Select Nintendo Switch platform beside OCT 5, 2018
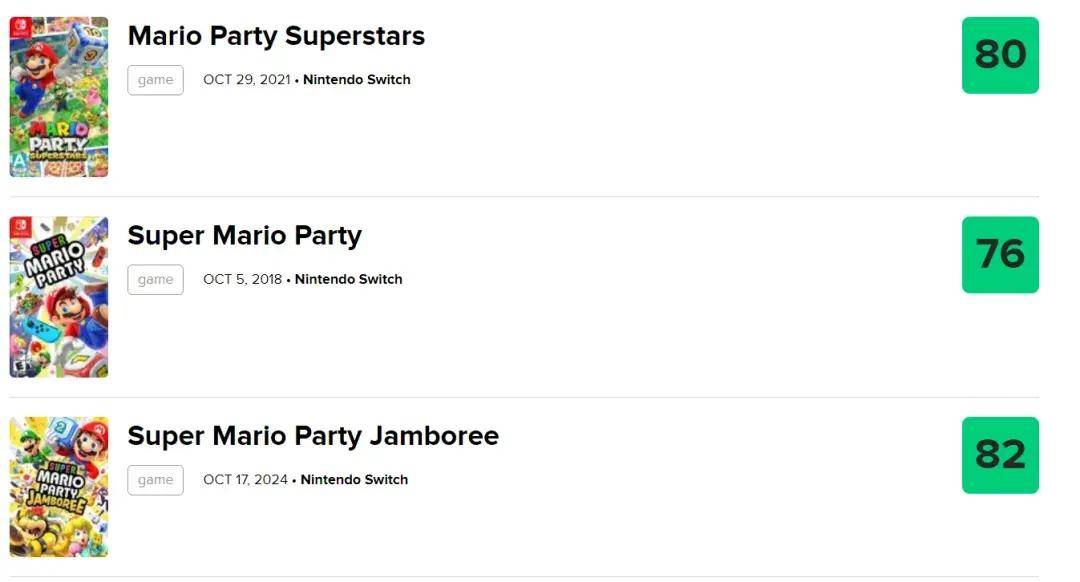Screen dimensions: 1080x582 (349, 280)
